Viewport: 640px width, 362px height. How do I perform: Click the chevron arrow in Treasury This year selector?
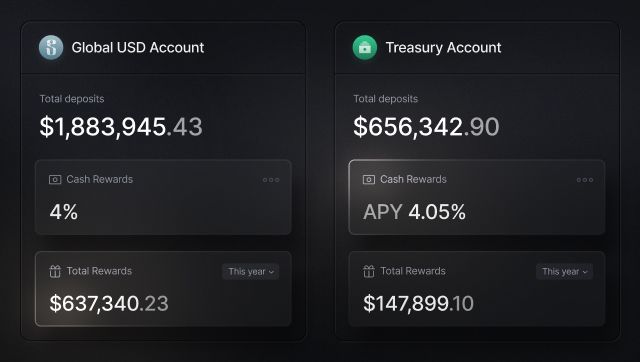tap(585, 272)
